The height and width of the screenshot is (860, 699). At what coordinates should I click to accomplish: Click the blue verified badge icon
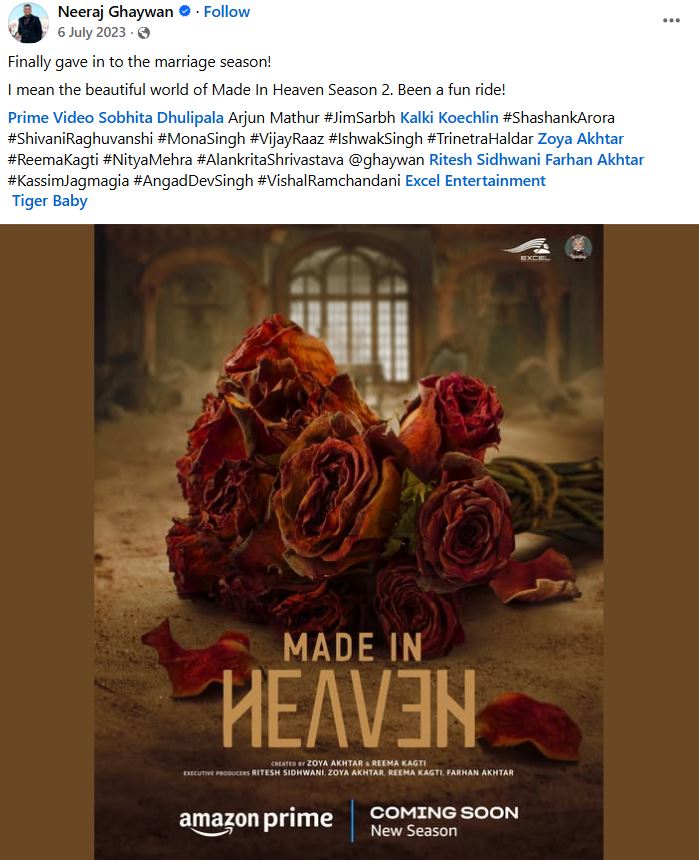pos(185,11)
